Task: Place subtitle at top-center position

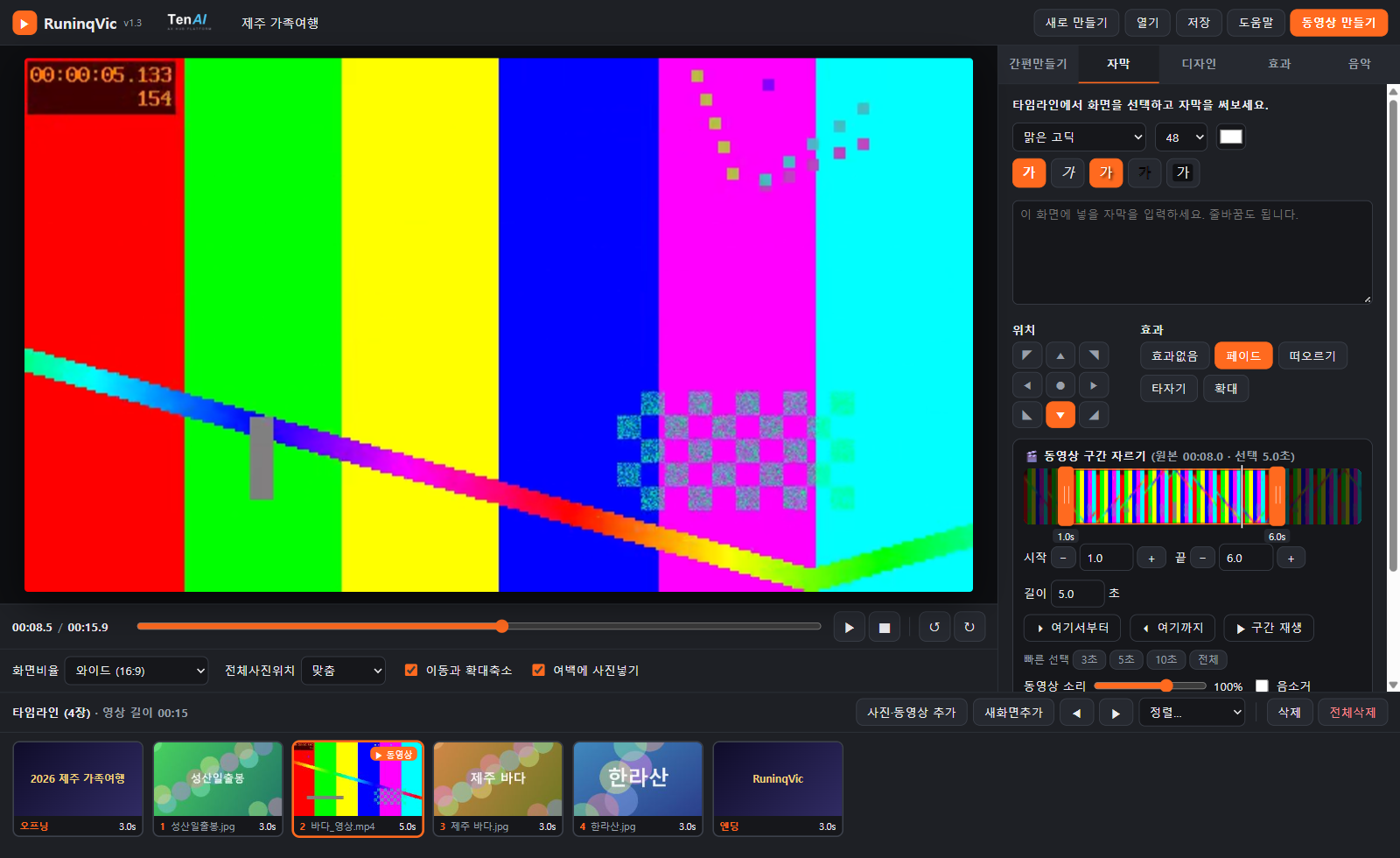Action: 1060,355
